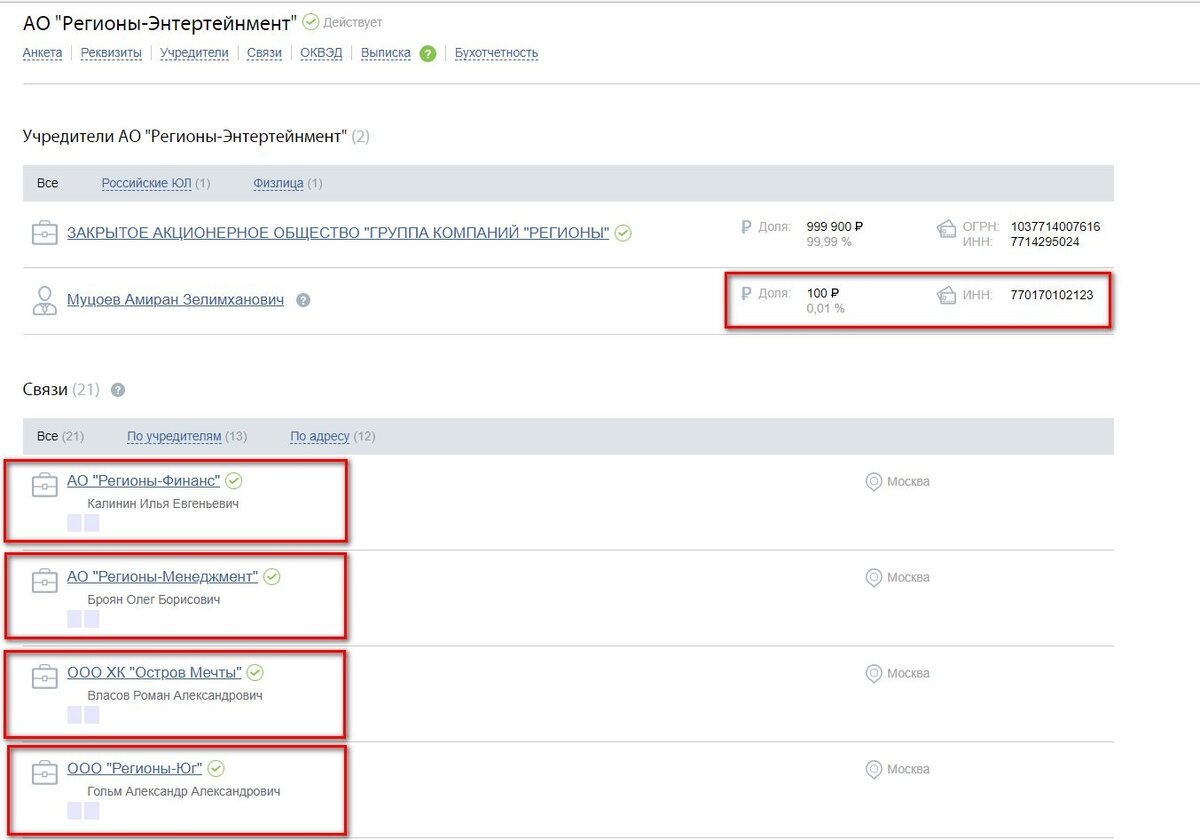Open the Муцоев Амиран Зелимханович profile link
The width and height of the screenshot is (1200, 840).
pos(175,299)
